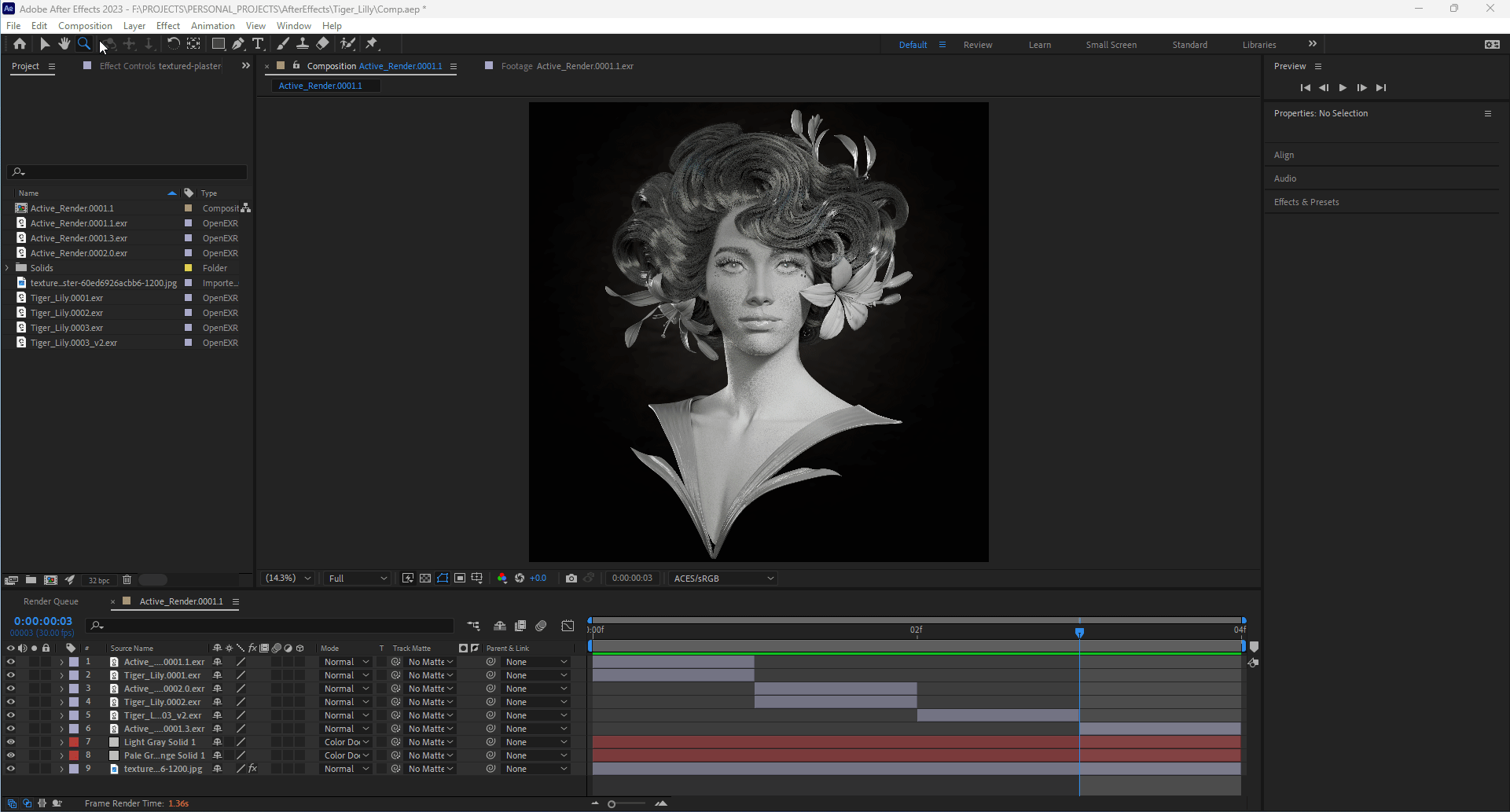
Task: Open the Composition menu
Action: point(85,26)
